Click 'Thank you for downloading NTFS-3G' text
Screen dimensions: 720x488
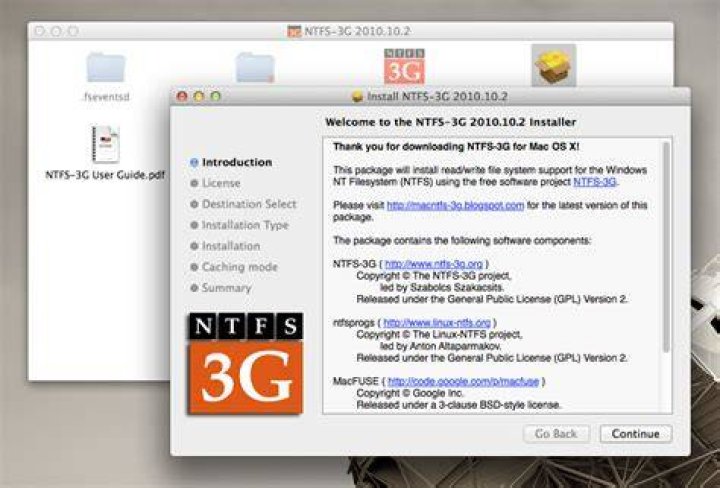(456, 147)
